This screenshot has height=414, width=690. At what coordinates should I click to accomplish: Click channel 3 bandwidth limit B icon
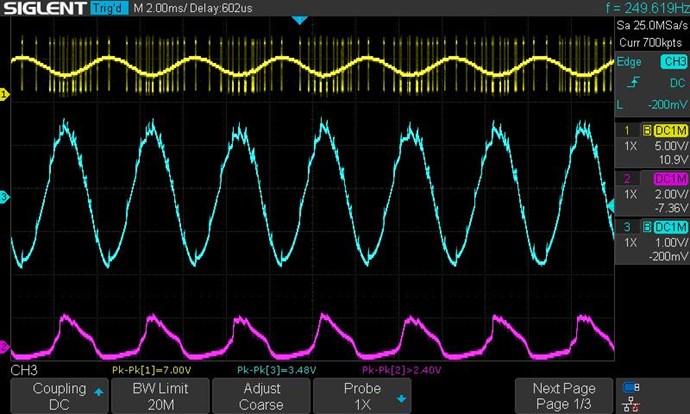pyautogui.click(x=647, y=227)
